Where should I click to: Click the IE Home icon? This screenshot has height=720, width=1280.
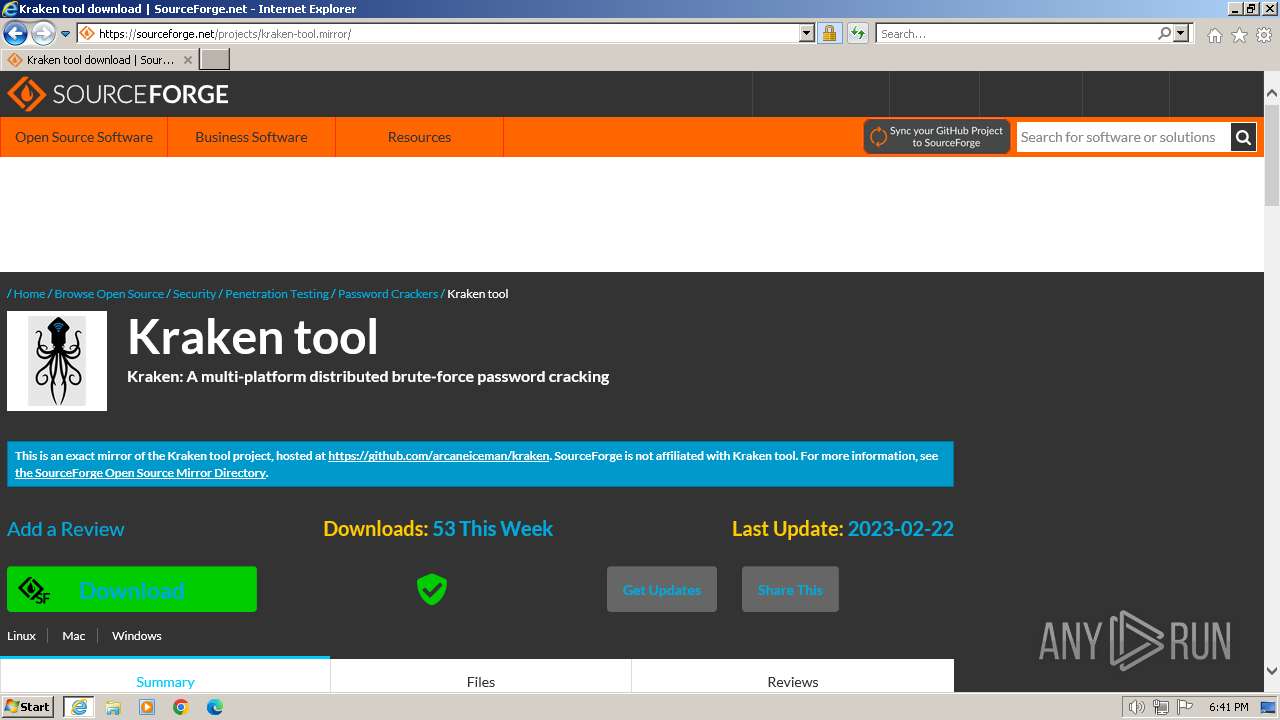[x=1214, y=35]
